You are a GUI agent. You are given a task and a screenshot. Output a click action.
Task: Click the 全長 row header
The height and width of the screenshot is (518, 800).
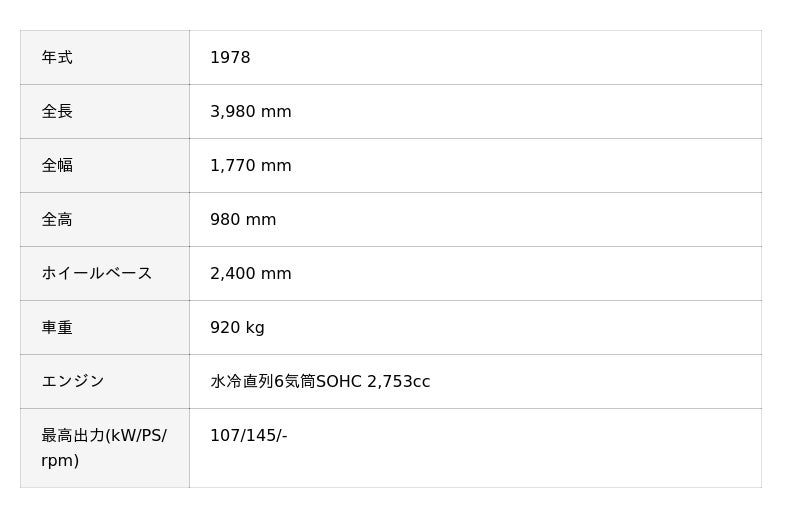point(57,112)
